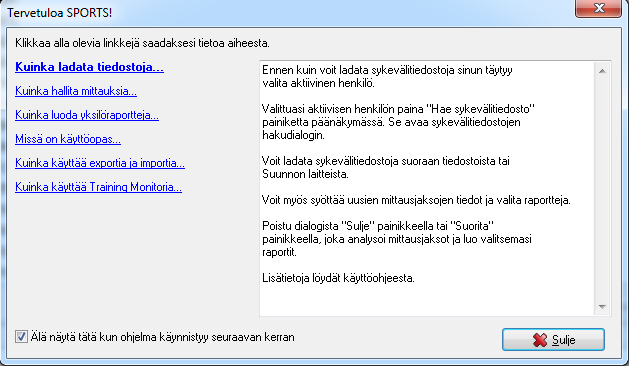Uncheck "Älä näytä tätä kun ohjelma käynnistyy" checkbox
The width and height of the screenshot is (629, 366).
[x=21, y=336]
